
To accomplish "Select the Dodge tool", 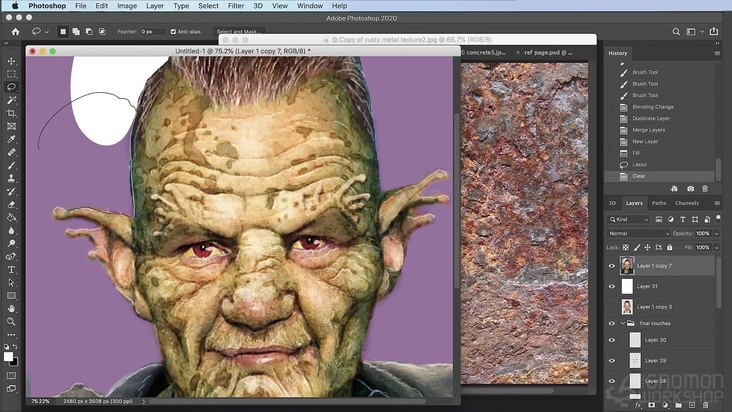I will point(11,244).
